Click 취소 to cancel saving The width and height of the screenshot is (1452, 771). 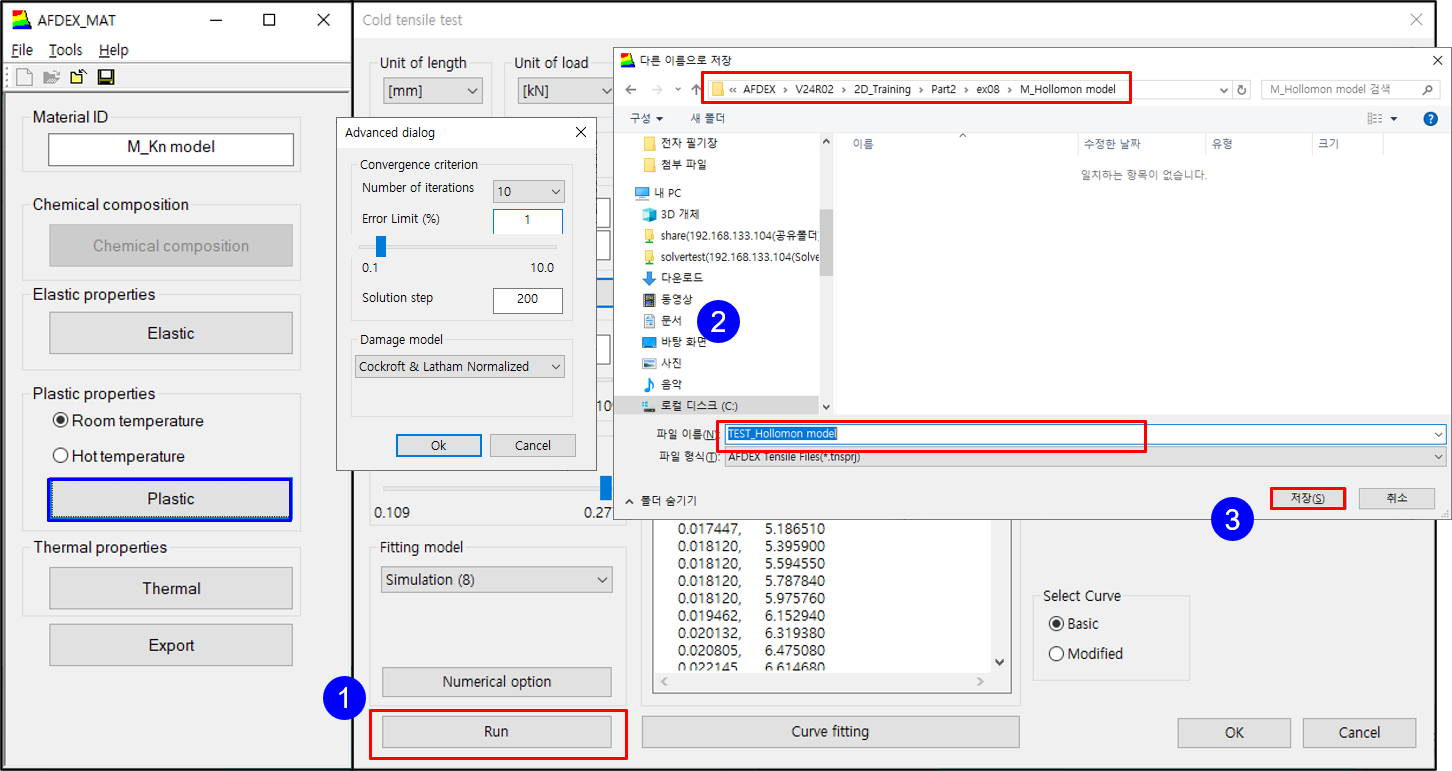pyautogui.click(x=1396, y=498)
